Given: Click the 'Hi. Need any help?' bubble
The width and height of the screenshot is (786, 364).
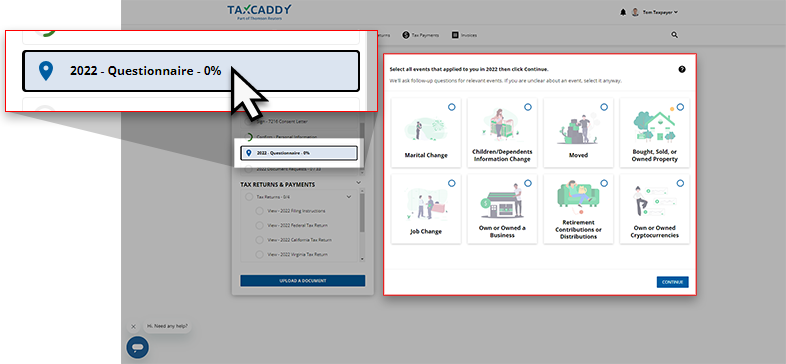Looking at the screenshot, I should (167, 326).
